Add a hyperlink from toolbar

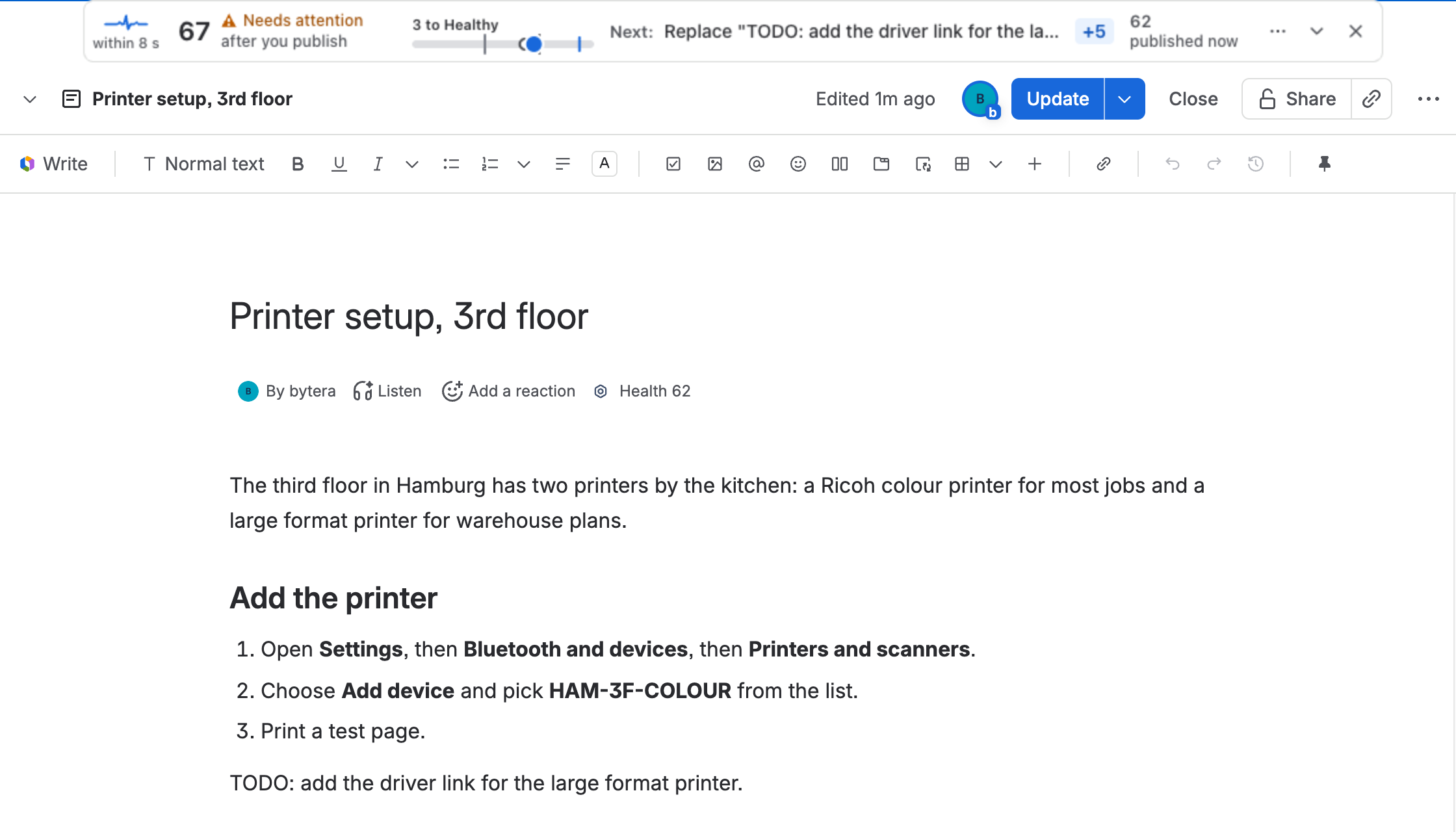click(x=1103, y=164)
